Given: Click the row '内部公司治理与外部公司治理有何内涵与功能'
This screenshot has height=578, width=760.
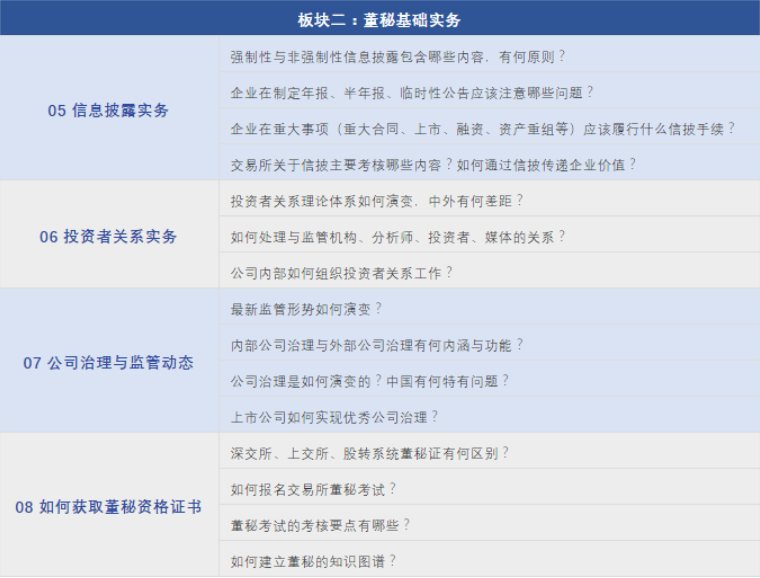Looking at the screenshot, I should click(377, 344).
